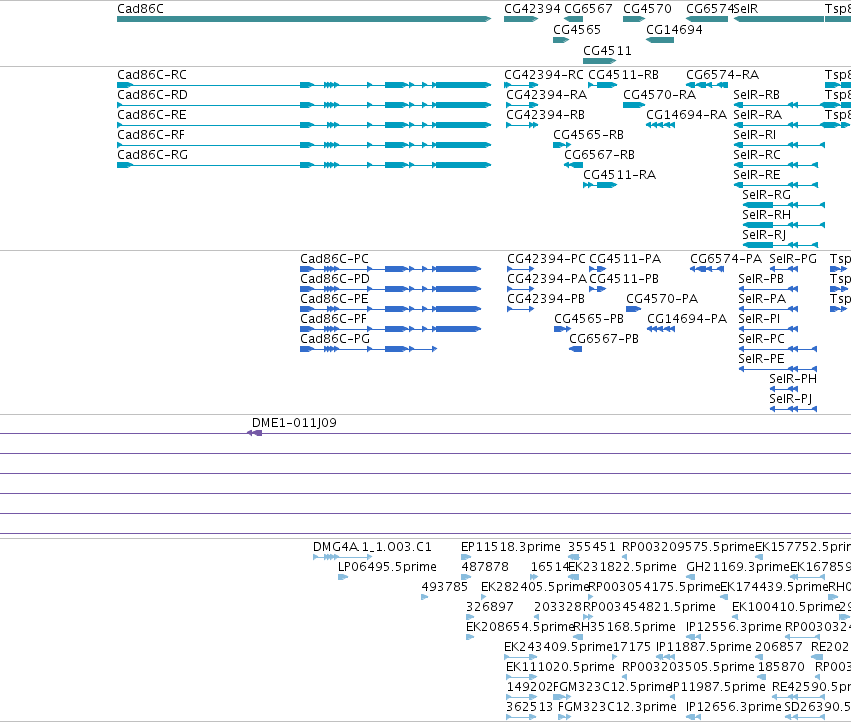Select EST EP11518.3prime
The height and width of the screenshot is (722, 851).
click(466, 557)
